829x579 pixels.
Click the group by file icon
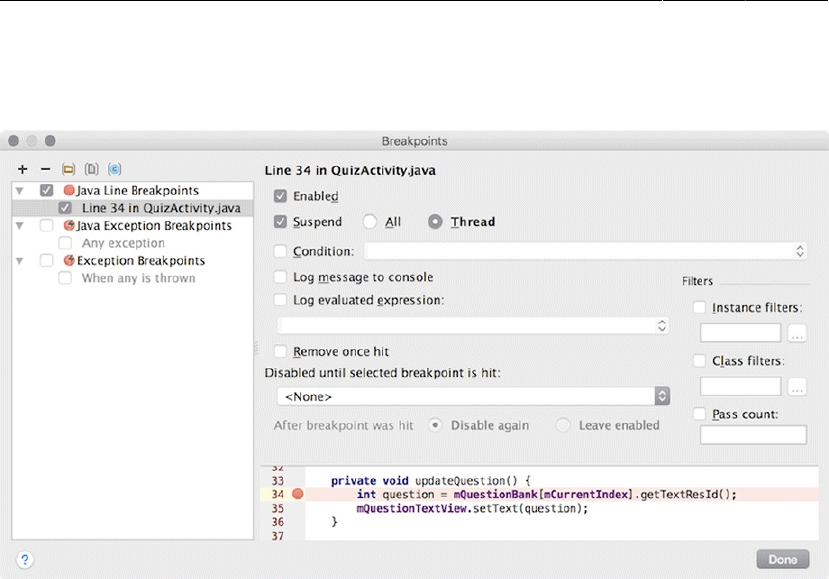pyautogui.click(x=91, y=170)
